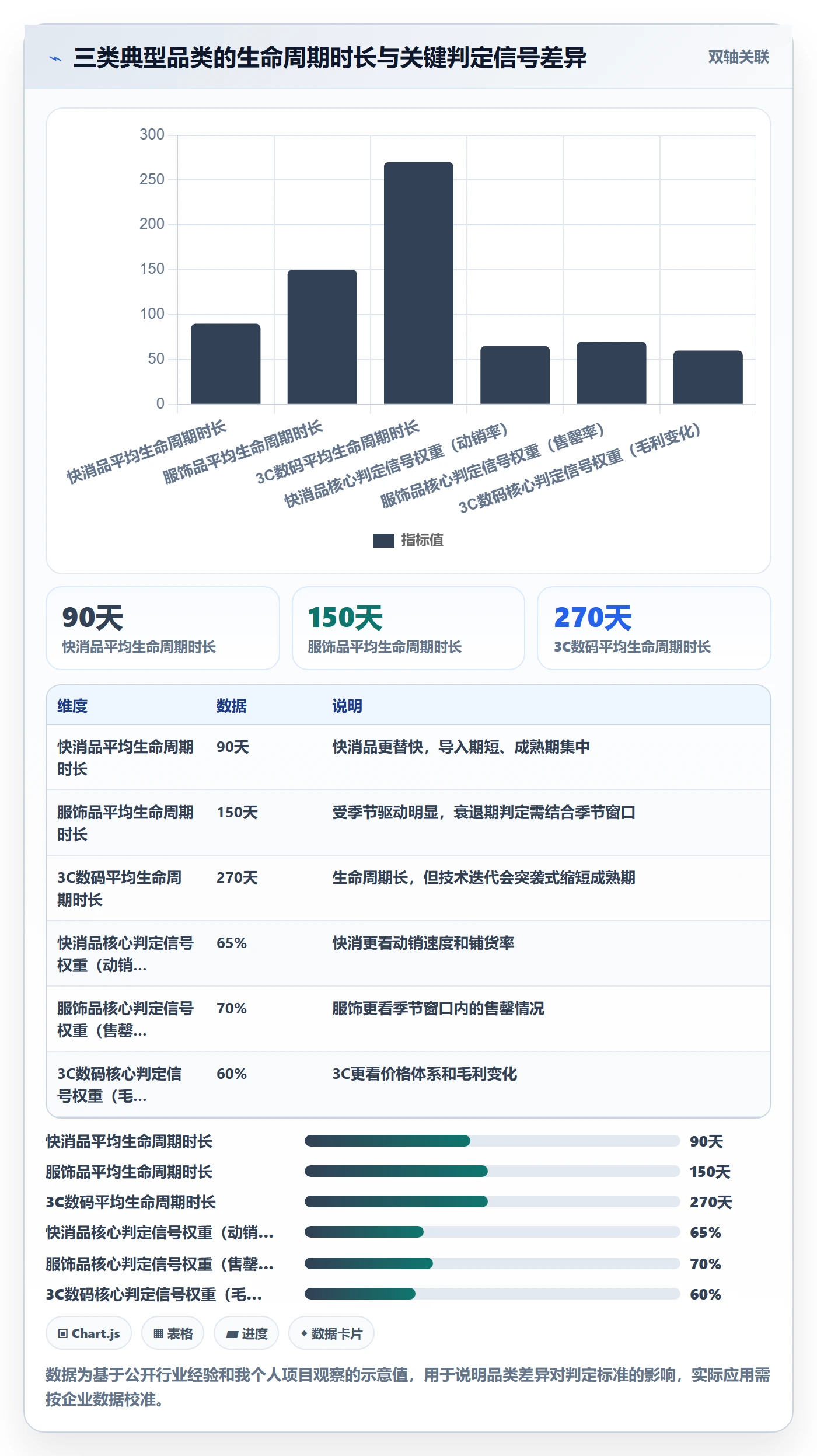Click the 服饰品核心判定信号权重（售罄率）chart bar

click(612, 372)
